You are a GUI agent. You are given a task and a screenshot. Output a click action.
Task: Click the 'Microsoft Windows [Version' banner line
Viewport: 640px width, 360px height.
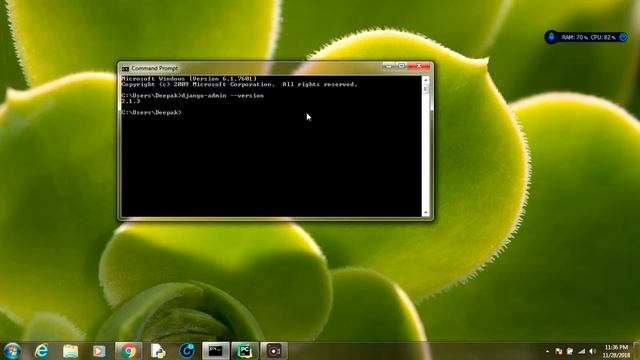189,78
